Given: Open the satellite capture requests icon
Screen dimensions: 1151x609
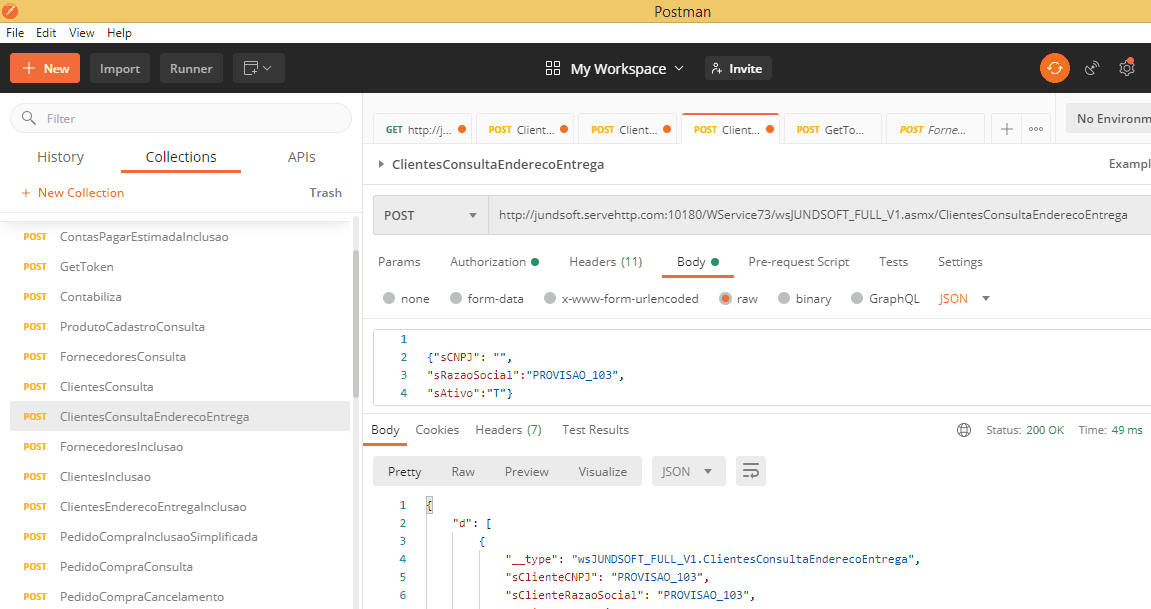Looking at the screenshot, I should pyautogui.click(x=1092, y=68).
